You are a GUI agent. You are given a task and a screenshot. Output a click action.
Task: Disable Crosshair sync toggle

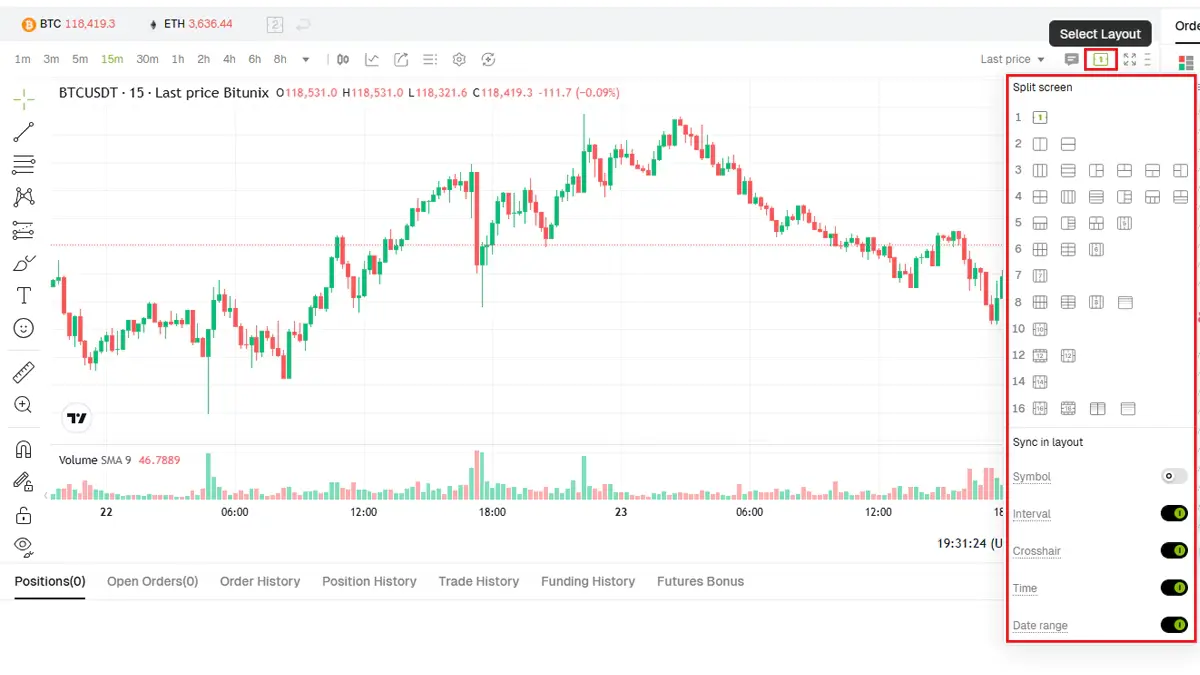[1173, 551]
